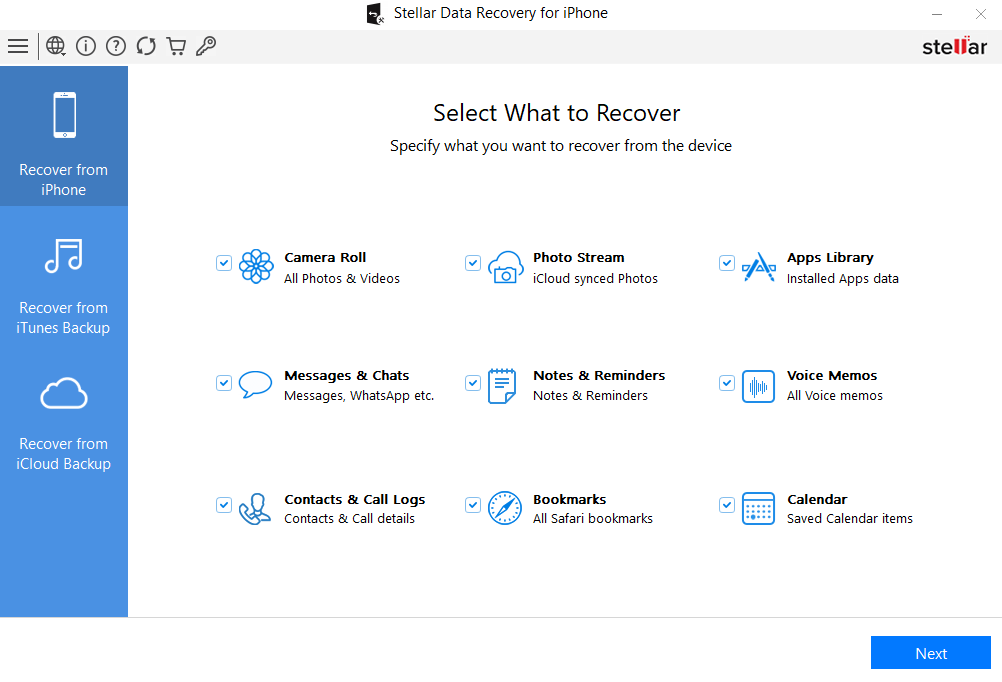The height and width of the screenshot is (682, 1002).
Task: Check for updates via the refresh icon
Action: pyautogui.click(x=146, y=46)
